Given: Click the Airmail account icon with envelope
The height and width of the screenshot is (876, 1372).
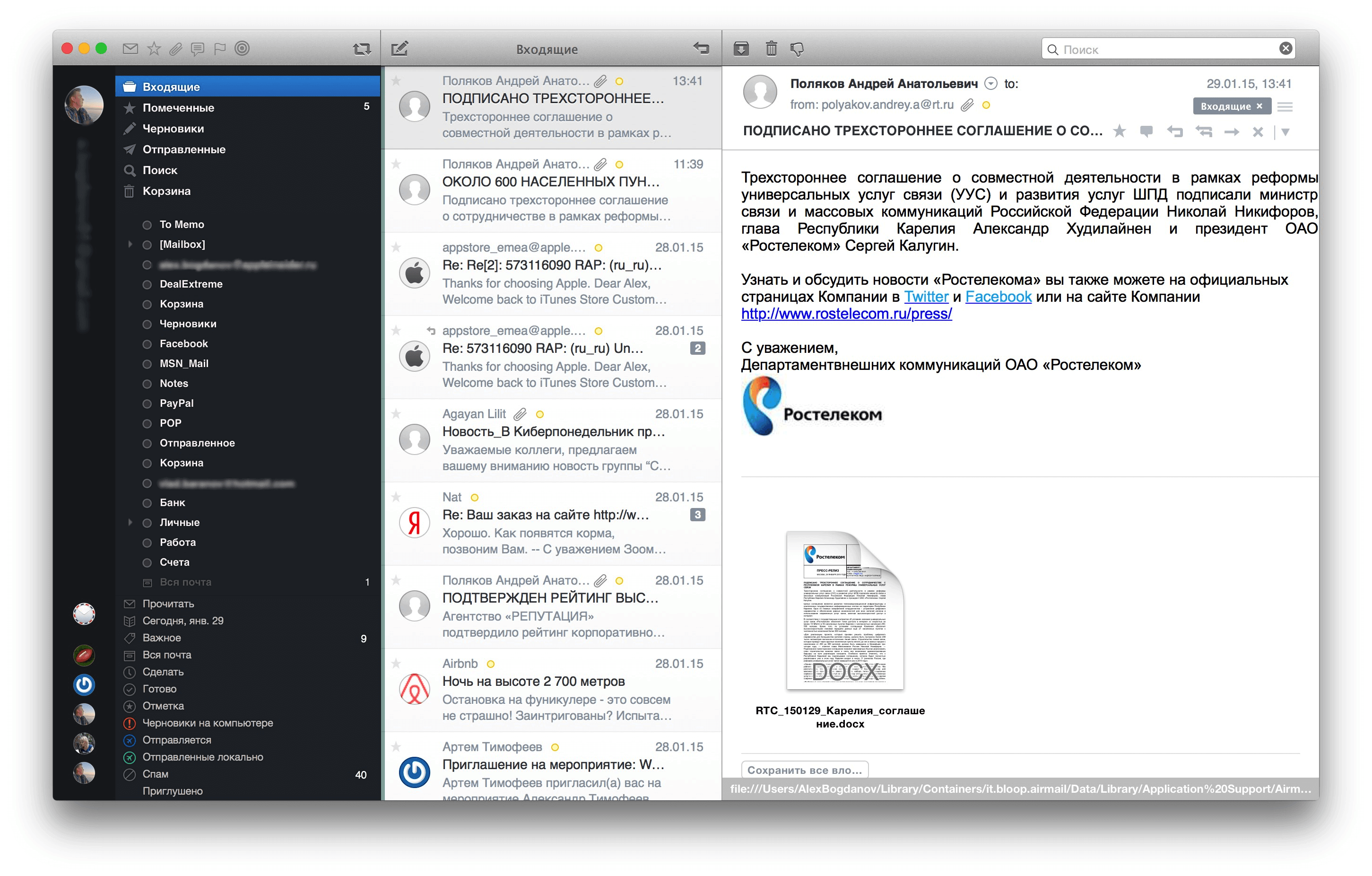Looking at the screenshot, I should 84,614.
